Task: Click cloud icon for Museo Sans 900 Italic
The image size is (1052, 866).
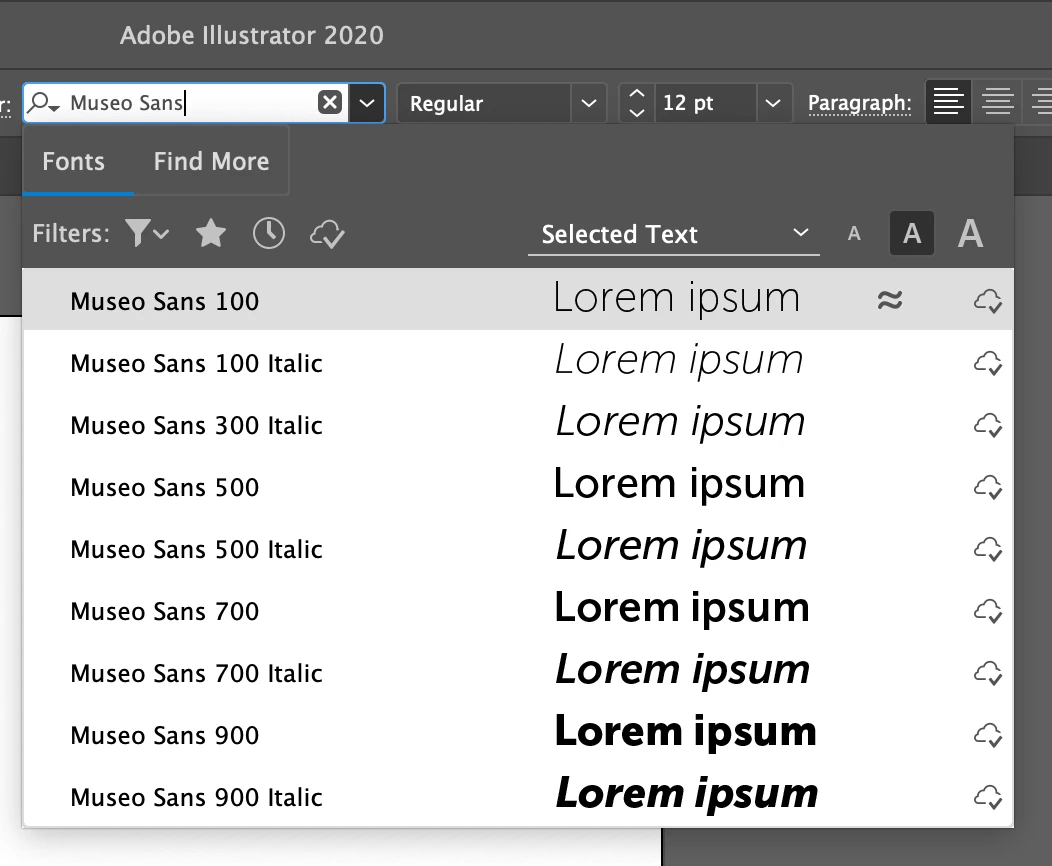Action: pyautogui.click(x=988, y=797)
